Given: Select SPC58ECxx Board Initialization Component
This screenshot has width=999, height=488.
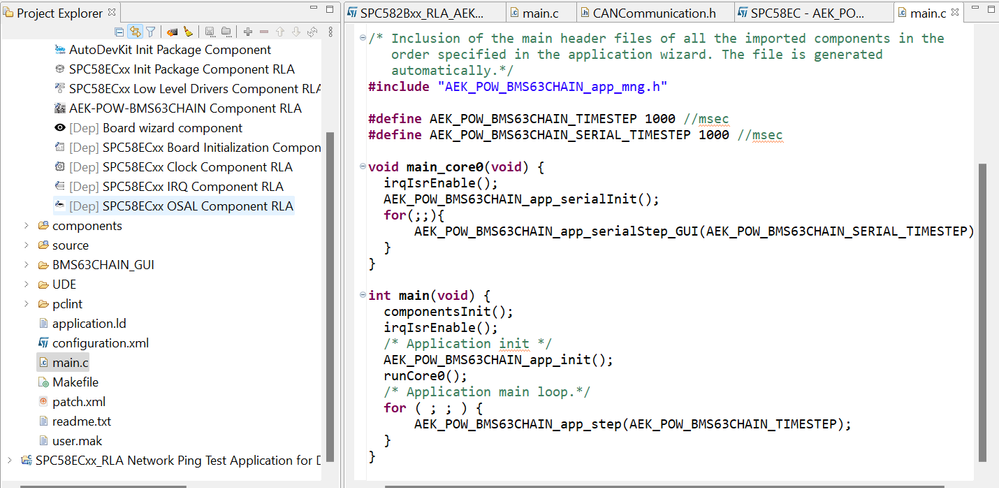Looking at the screenshot, I should 187,148.
